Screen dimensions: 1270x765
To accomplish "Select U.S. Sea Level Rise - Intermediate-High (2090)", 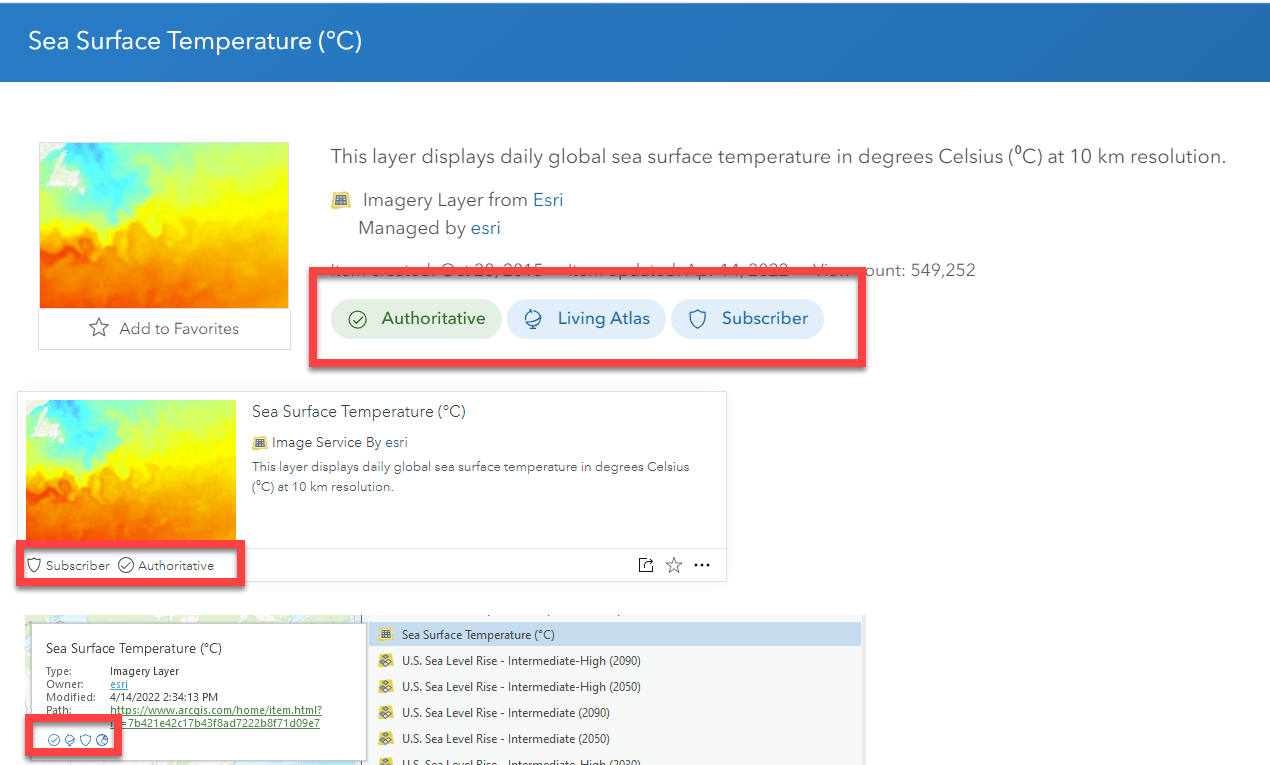I will pos(520,661).
